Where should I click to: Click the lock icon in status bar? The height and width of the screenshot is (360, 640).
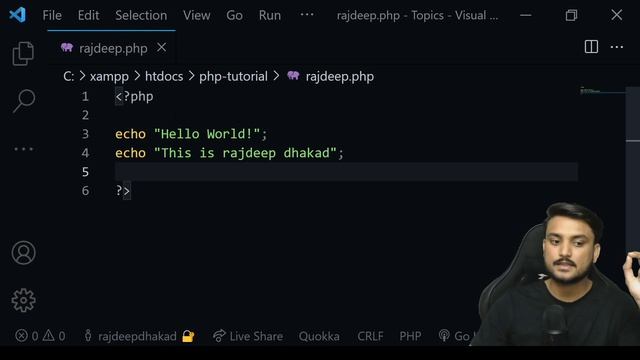(x=188, y=336)
